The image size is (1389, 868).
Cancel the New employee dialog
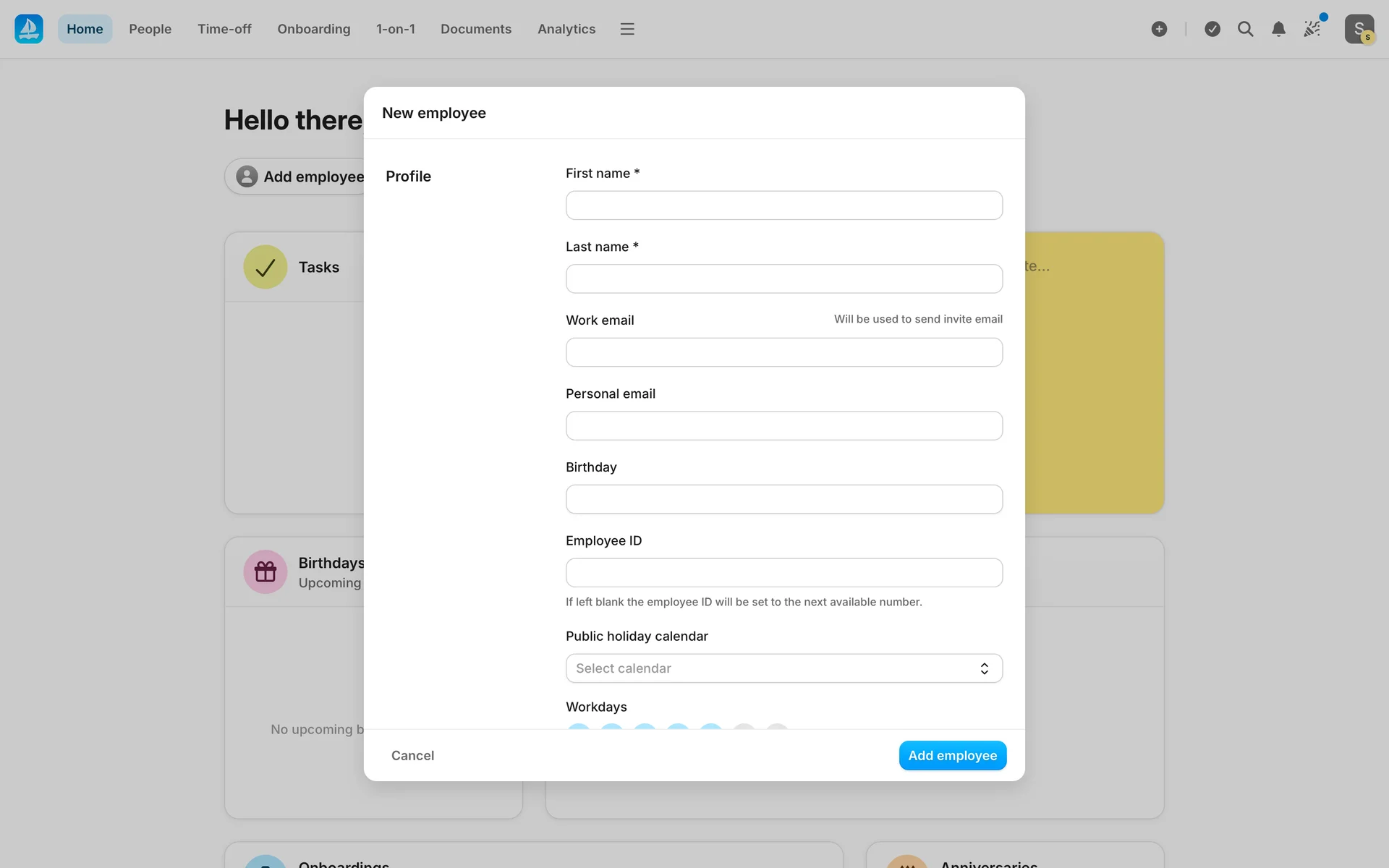(412, 755)
